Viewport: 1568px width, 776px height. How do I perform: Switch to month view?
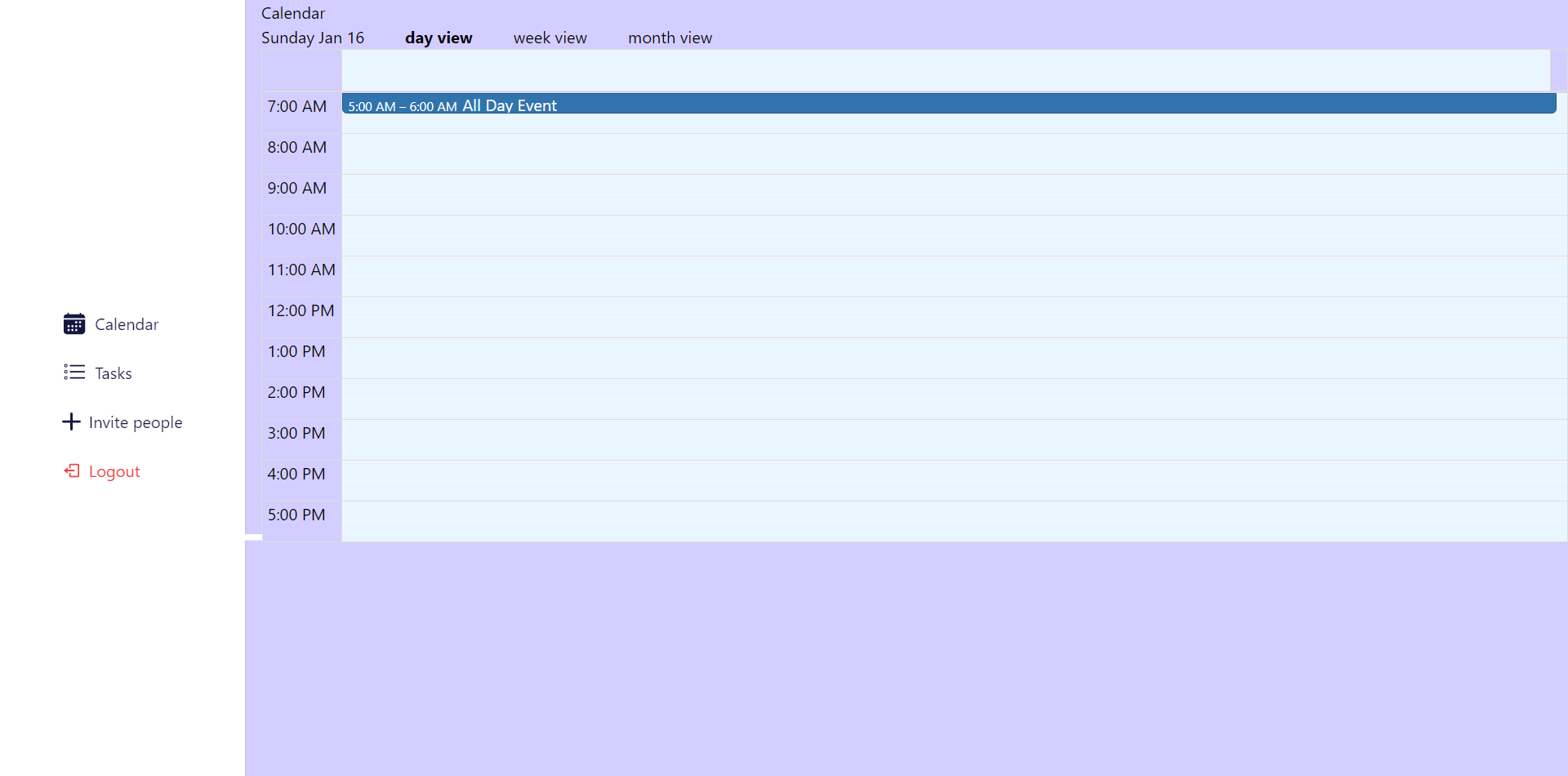[x=670, y=38]
